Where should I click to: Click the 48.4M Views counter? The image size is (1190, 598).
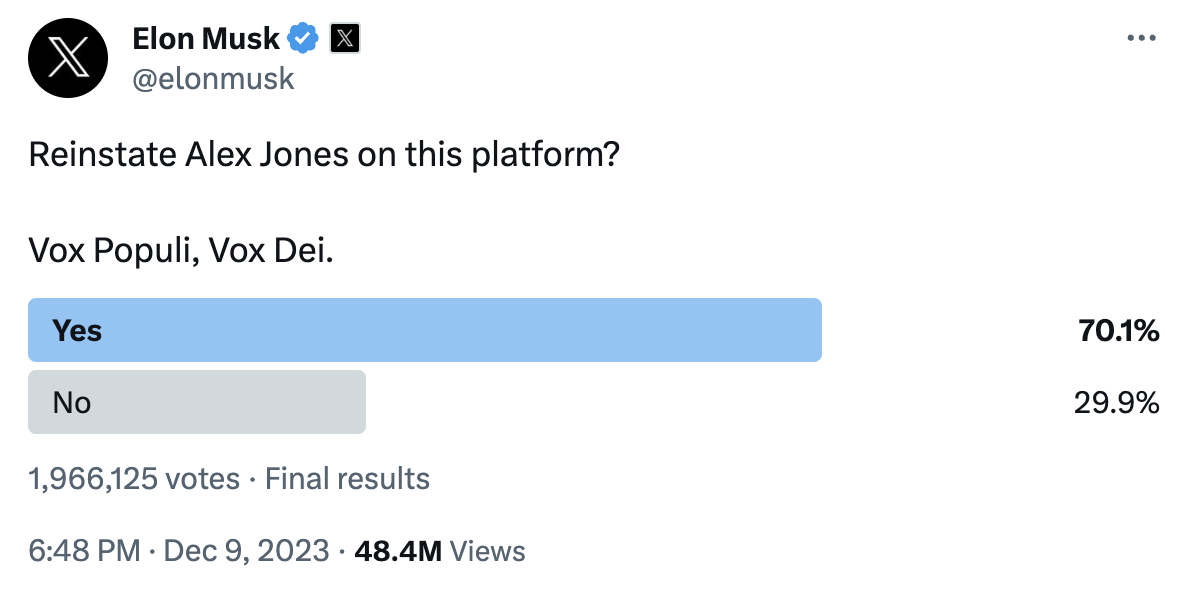(x=440, y=551)
